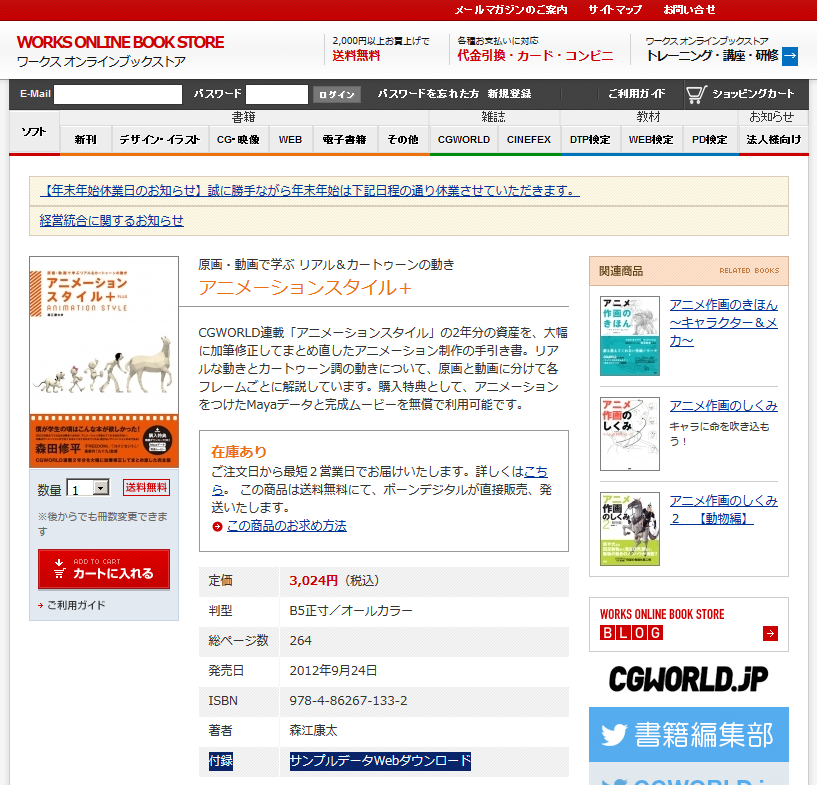
Task: Click the release date 2012年9月24日
Action: coord(333,670)
